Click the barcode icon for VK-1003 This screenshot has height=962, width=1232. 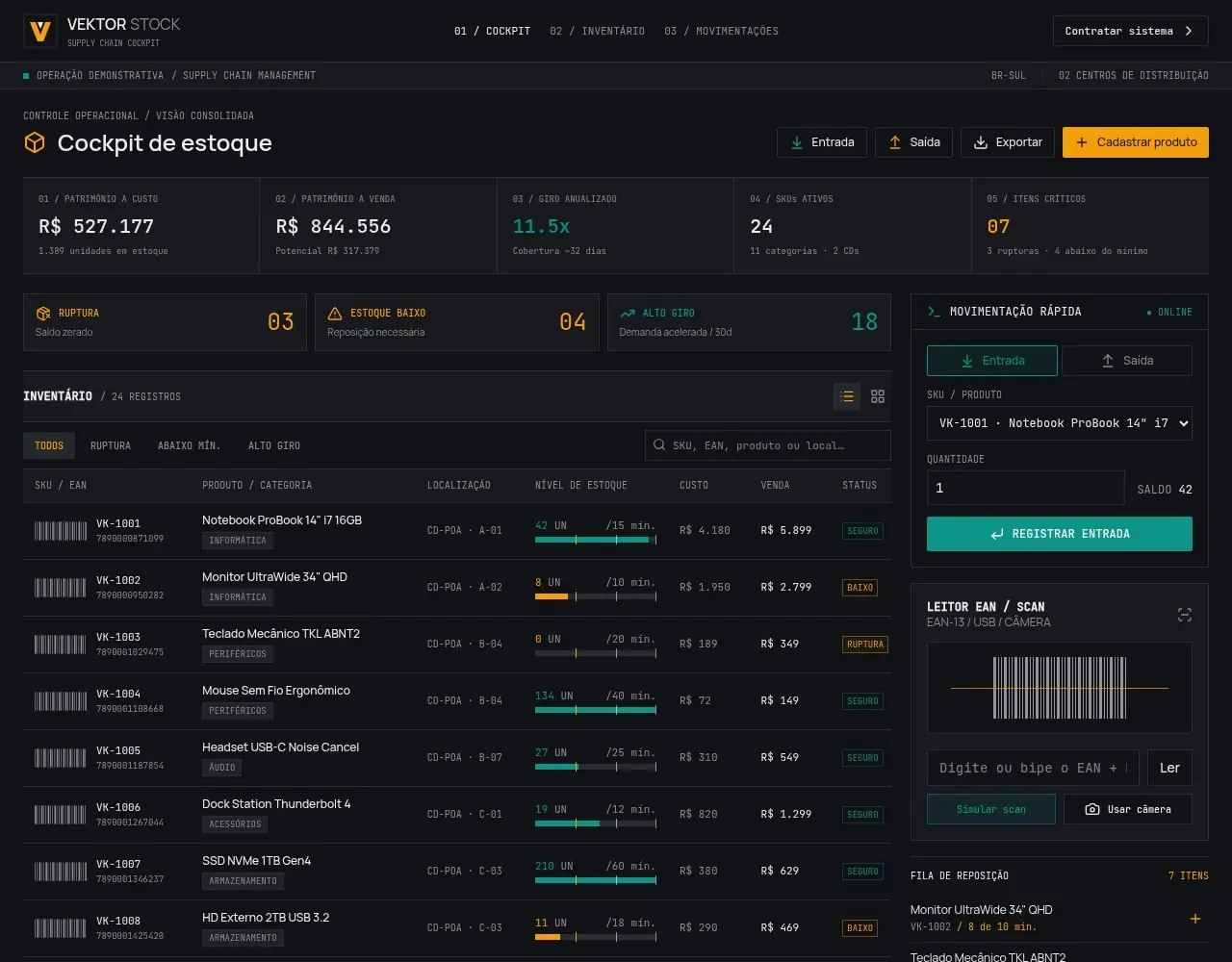click(x=61, y=645)
